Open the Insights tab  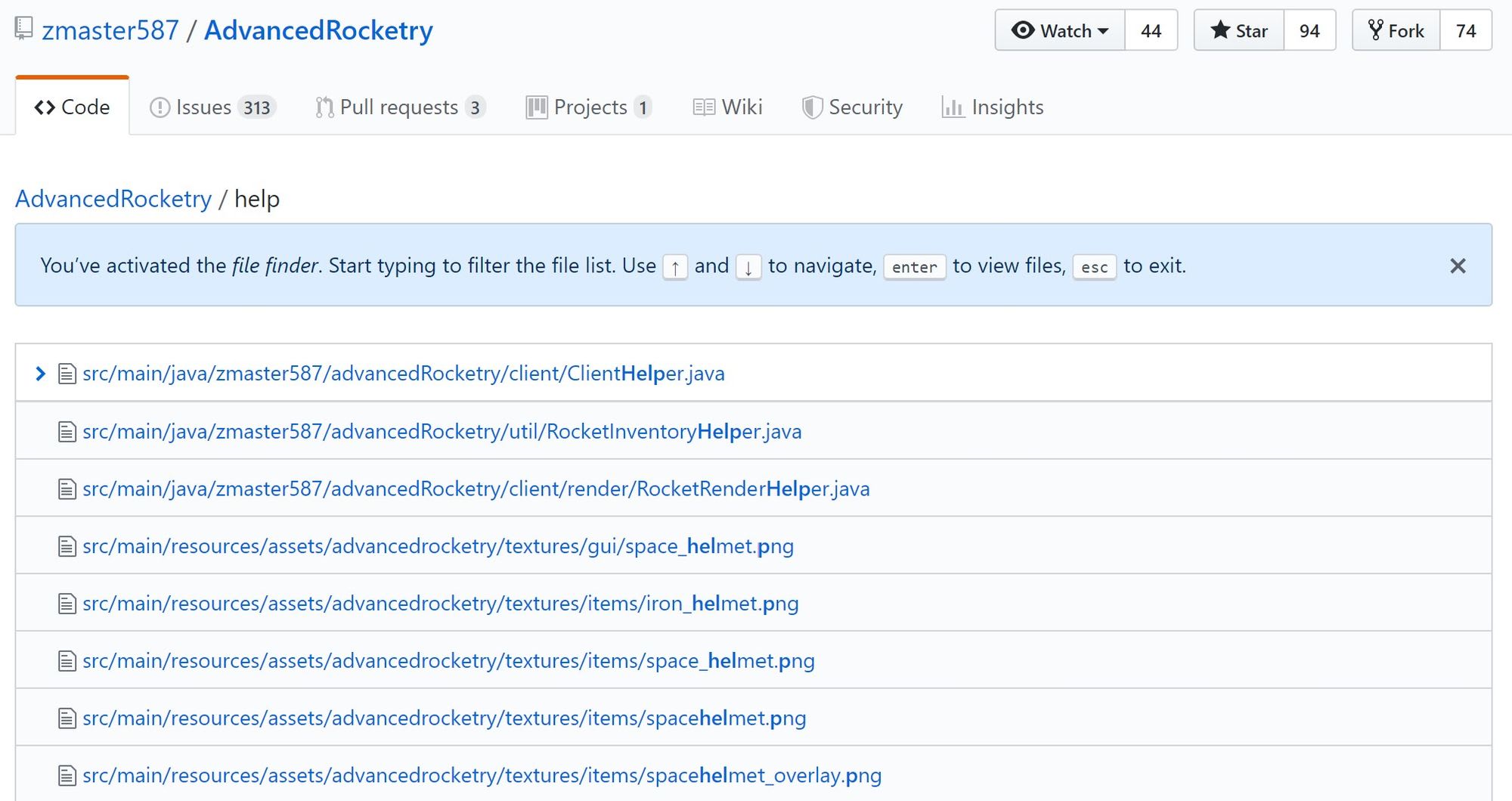(x=993, y=107)
